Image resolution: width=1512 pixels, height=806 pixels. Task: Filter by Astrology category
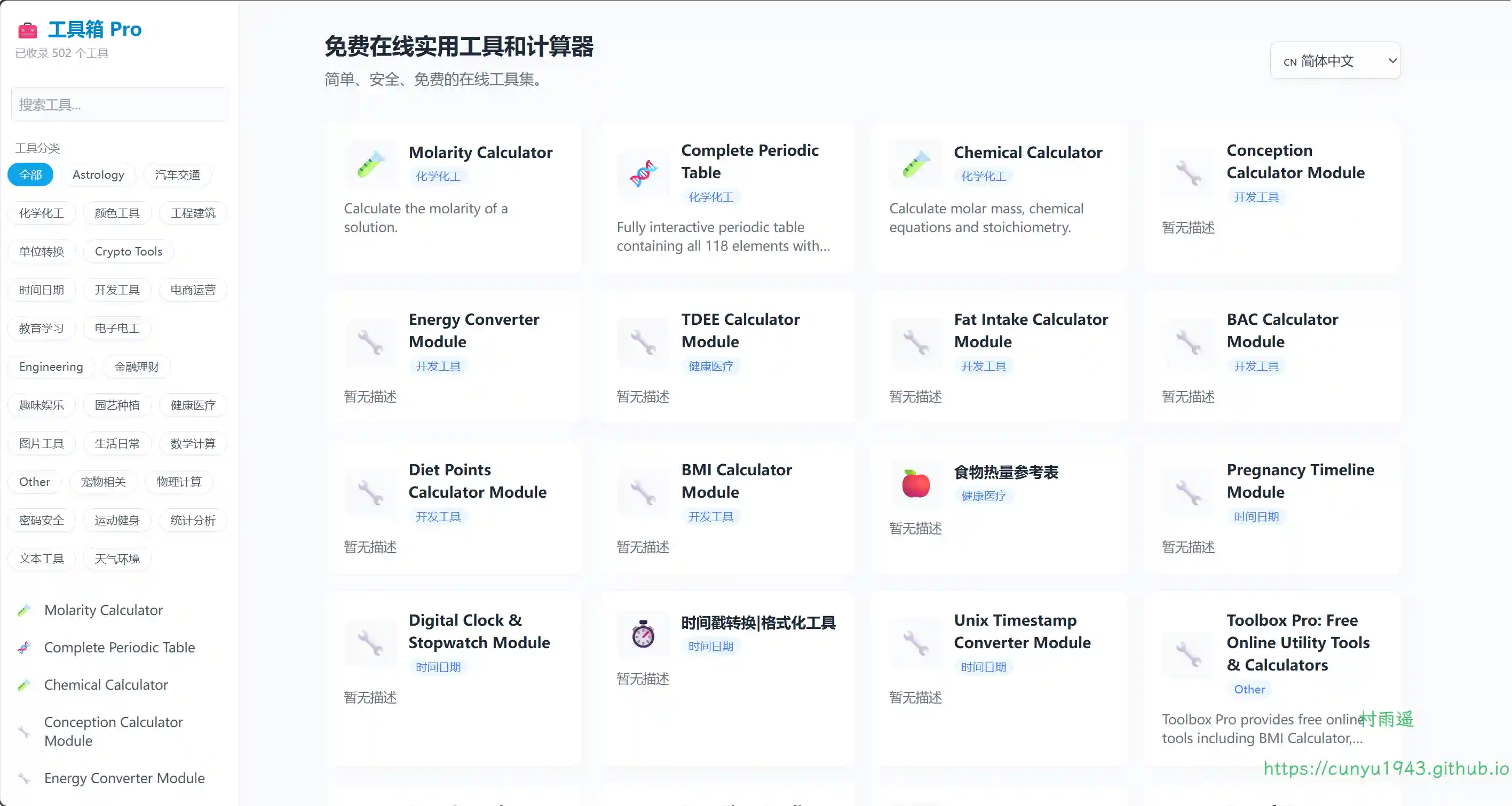tap(98, 175)
